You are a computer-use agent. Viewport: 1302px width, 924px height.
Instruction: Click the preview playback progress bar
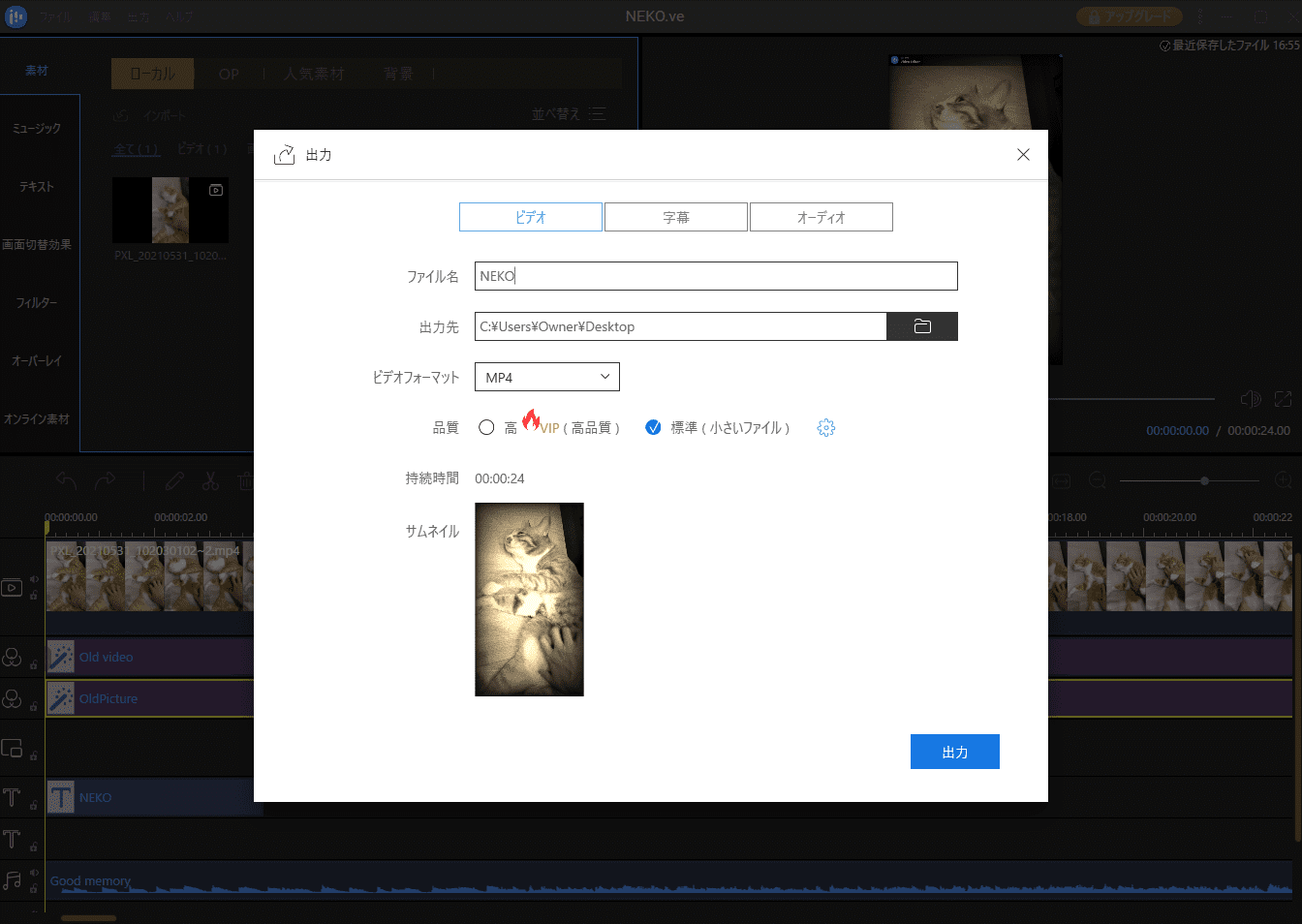(x=1133, y=399)
